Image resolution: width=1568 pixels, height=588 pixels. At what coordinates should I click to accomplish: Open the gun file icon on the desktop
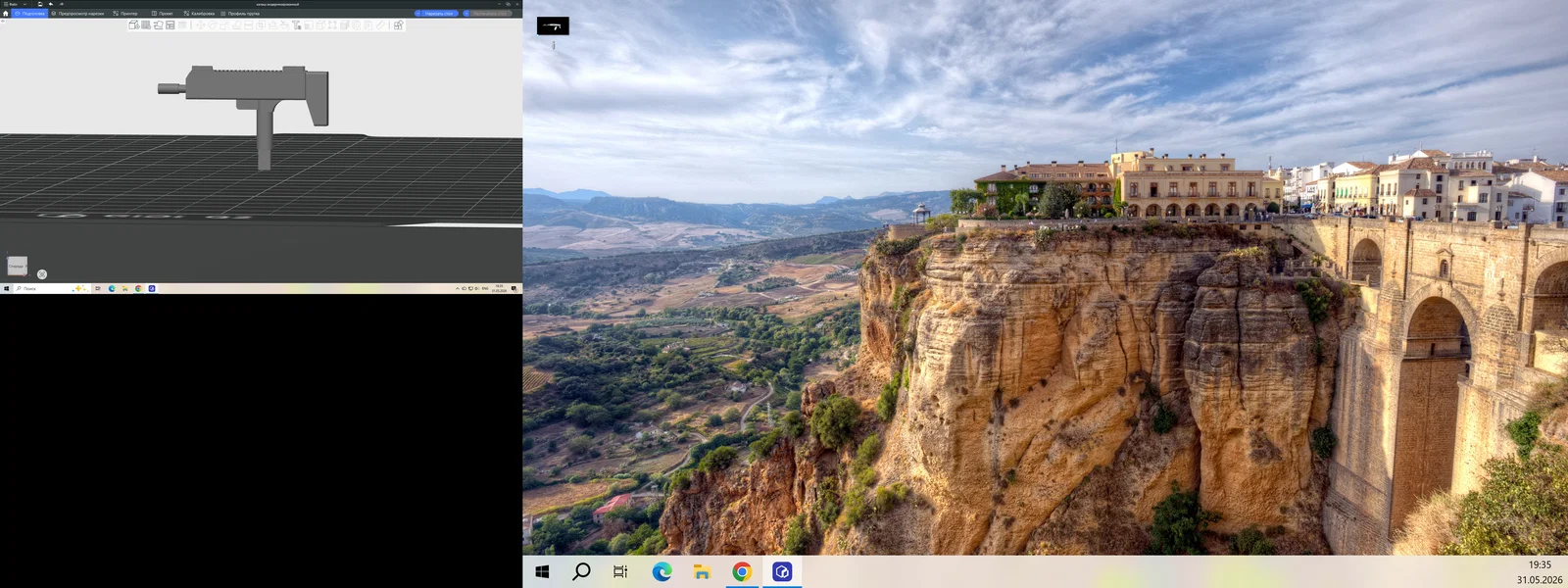[553, 26]
